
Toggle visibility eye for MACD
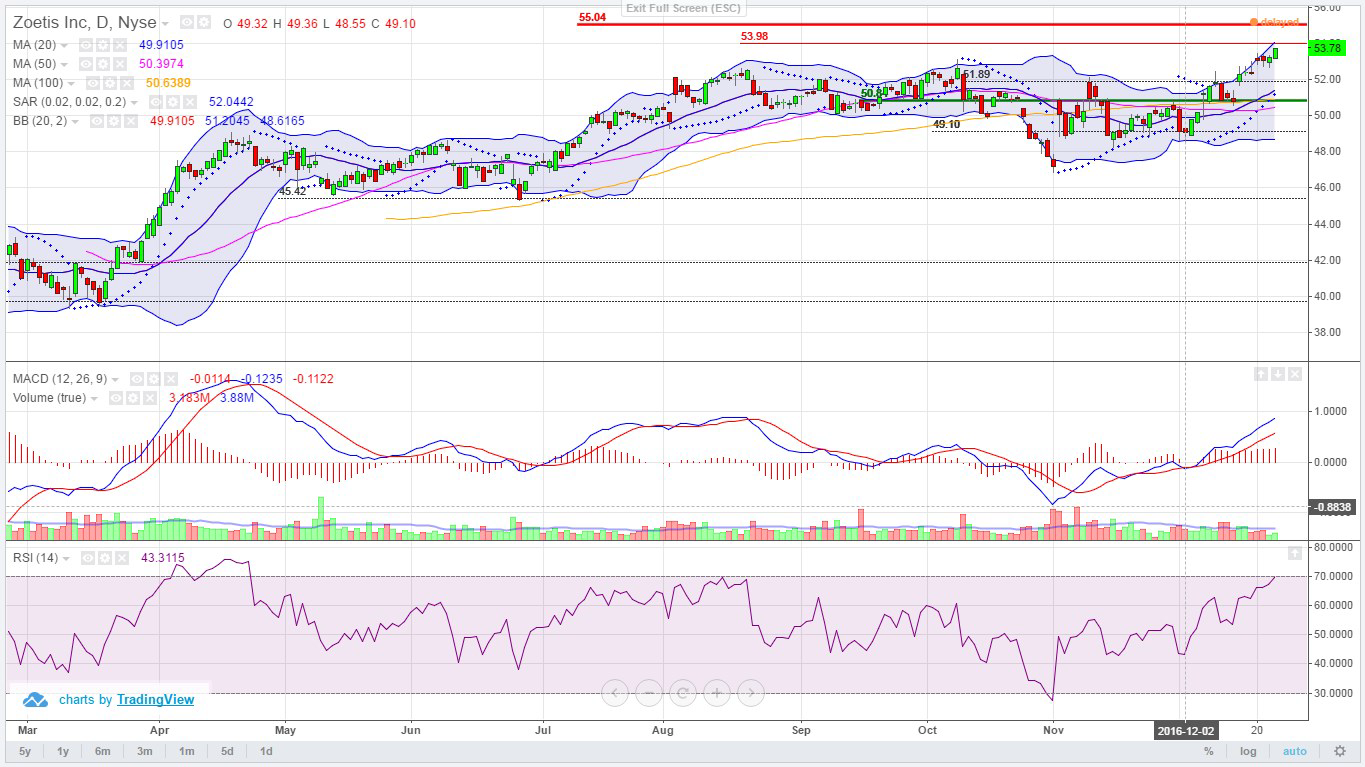(x=137, y=379)
